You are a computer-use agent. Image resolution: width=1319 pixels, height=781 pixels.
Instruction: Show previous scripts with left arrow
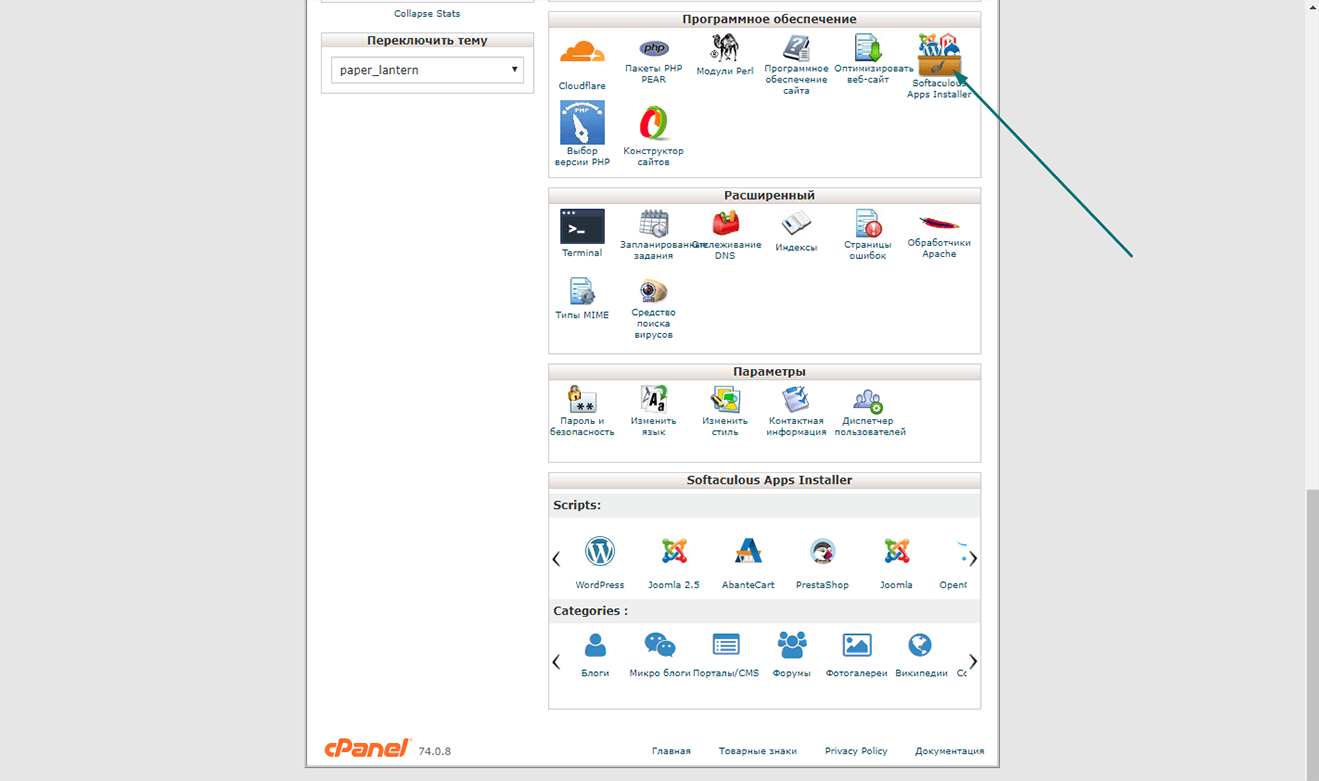tap(556, 559)
